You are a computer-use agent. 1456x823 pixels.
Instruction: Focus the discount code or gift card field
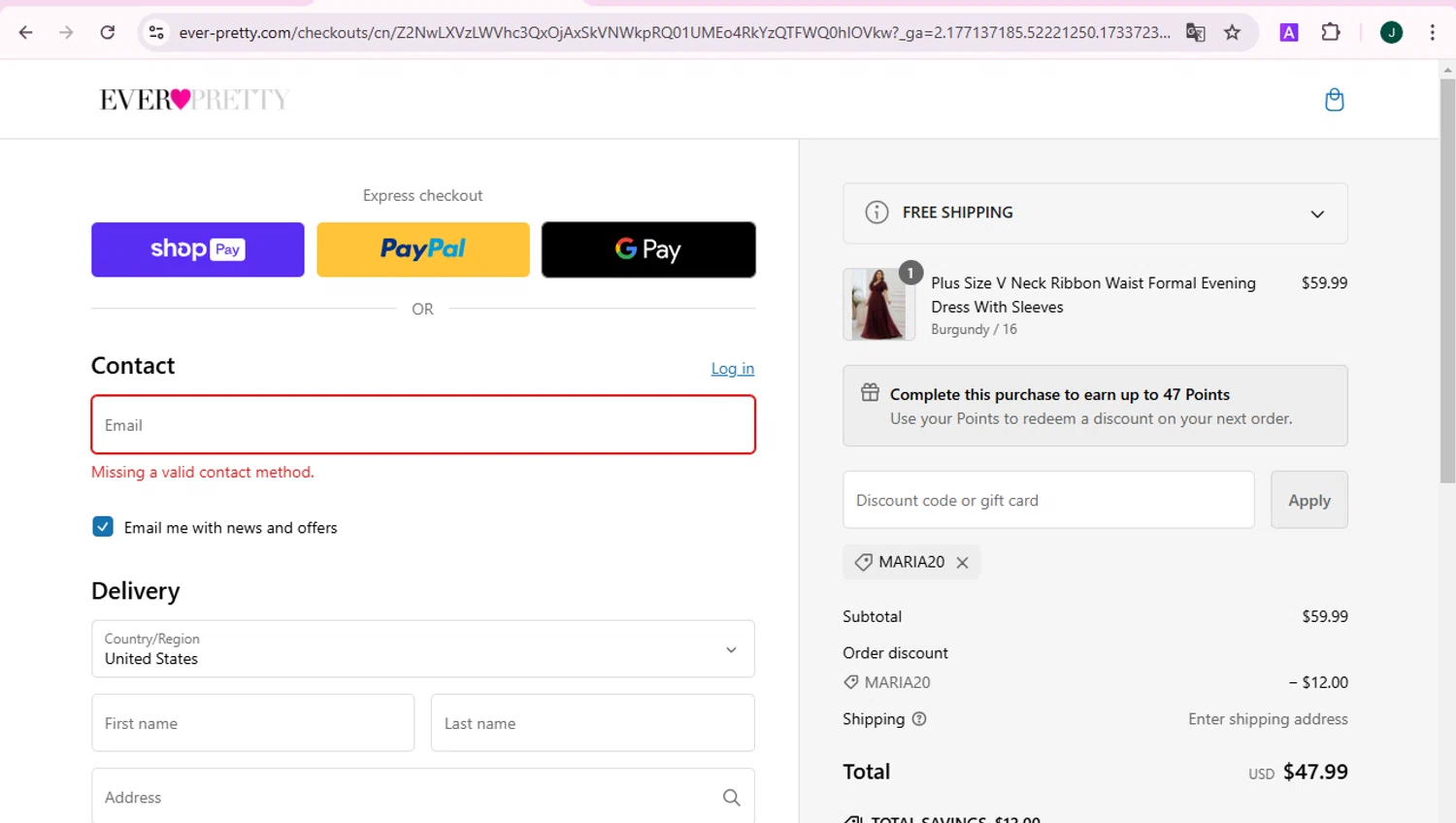[x=1048, y=500]
